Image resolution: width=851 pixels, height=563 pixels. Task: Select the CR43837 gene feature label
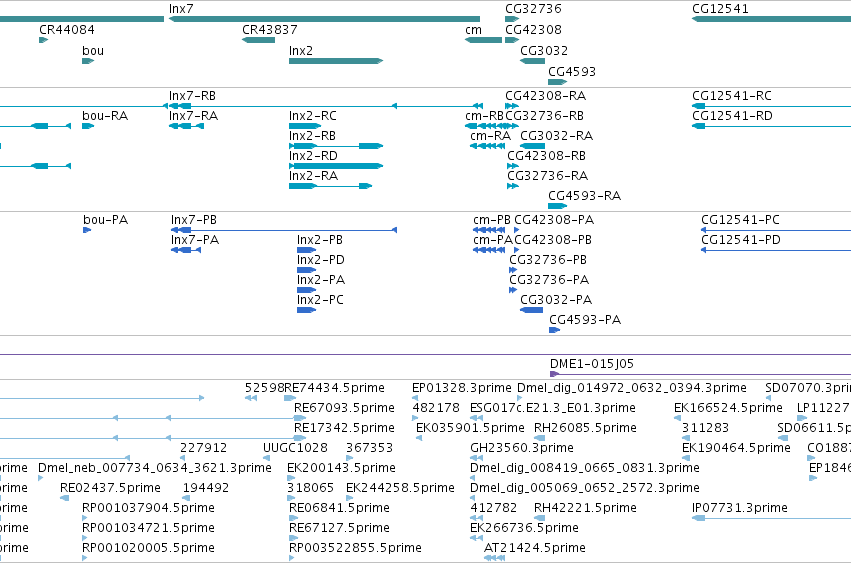pyautogui.click(x=270, y=30)
